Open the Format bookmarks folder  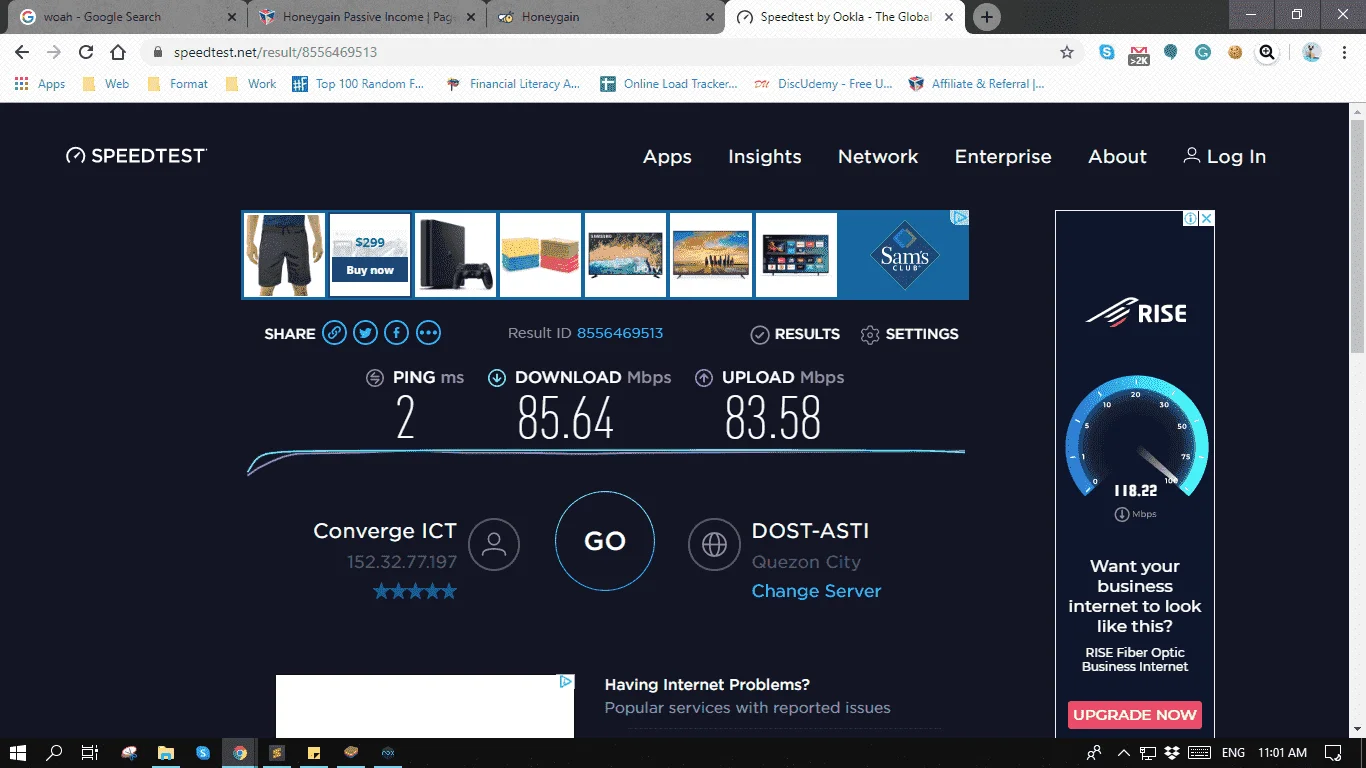point(178,84)
